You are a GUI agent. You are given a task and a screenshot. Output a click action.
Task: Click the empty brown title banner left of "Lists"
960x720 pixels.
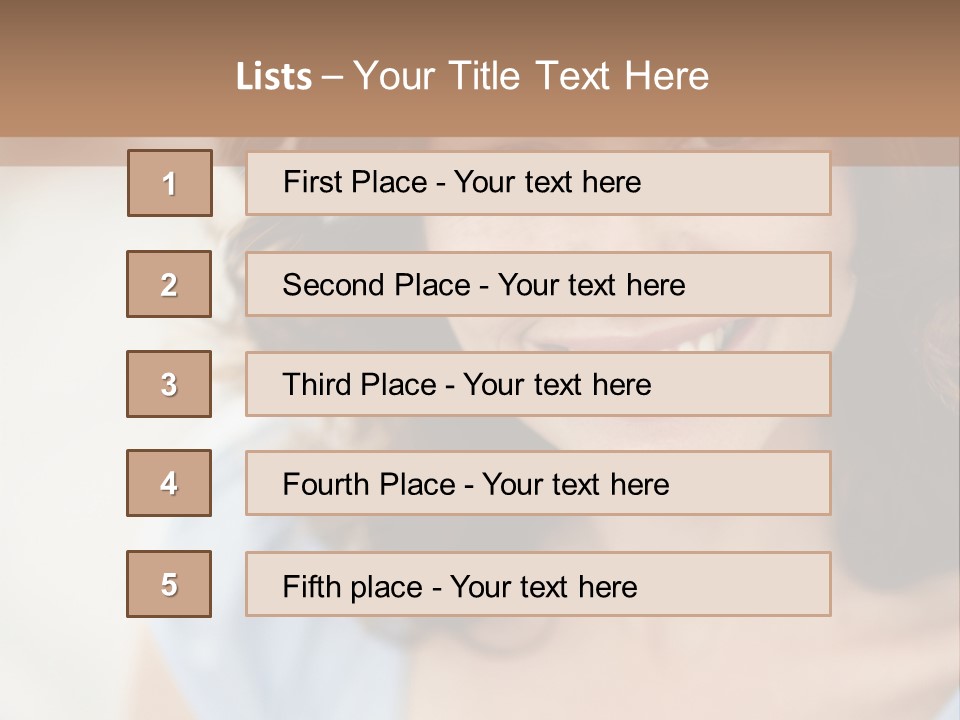[x=110, y=76]
